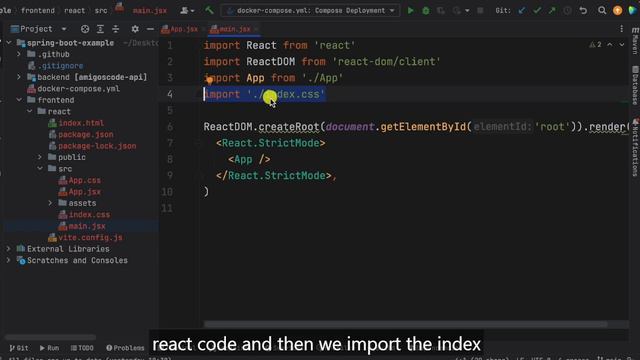This screenshot has width=640, height=360.
Task: Click createRoot in line 6
Action: 289,127
